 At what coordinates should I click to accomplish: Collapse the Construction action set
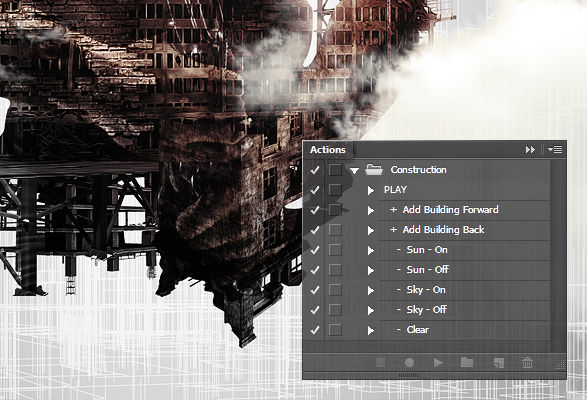click(354, 170)
